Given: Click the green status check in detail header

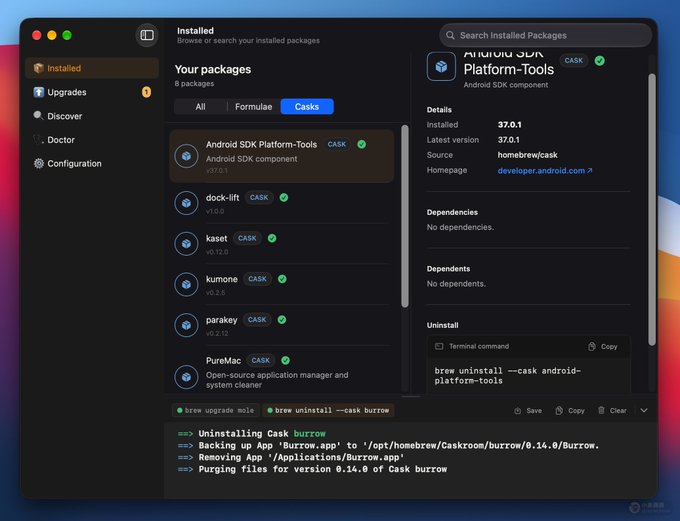Looking at the screenshot, I should (x=600, y=61).
